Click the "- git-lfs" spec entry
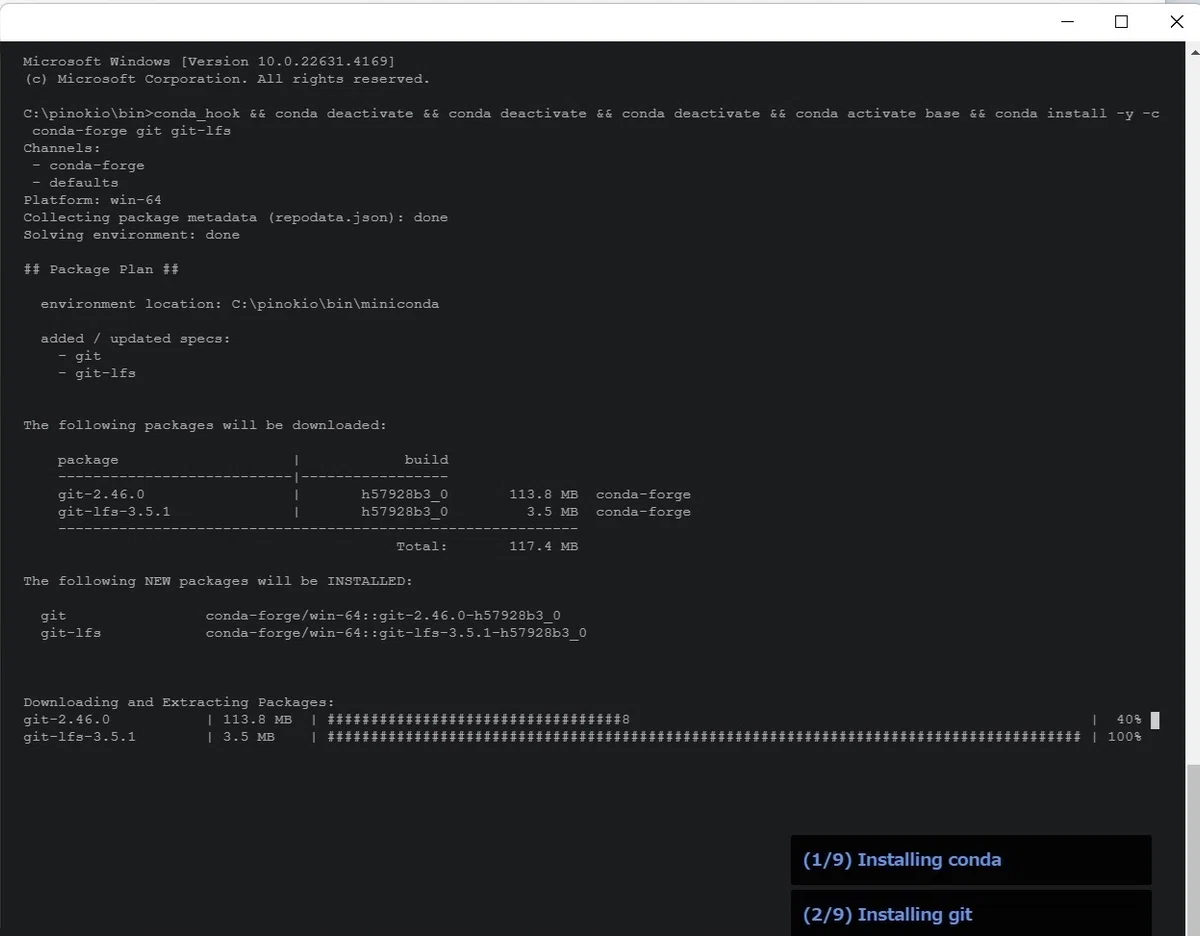1200x936 pixels. pyautogui.click(x=97, y=373)
